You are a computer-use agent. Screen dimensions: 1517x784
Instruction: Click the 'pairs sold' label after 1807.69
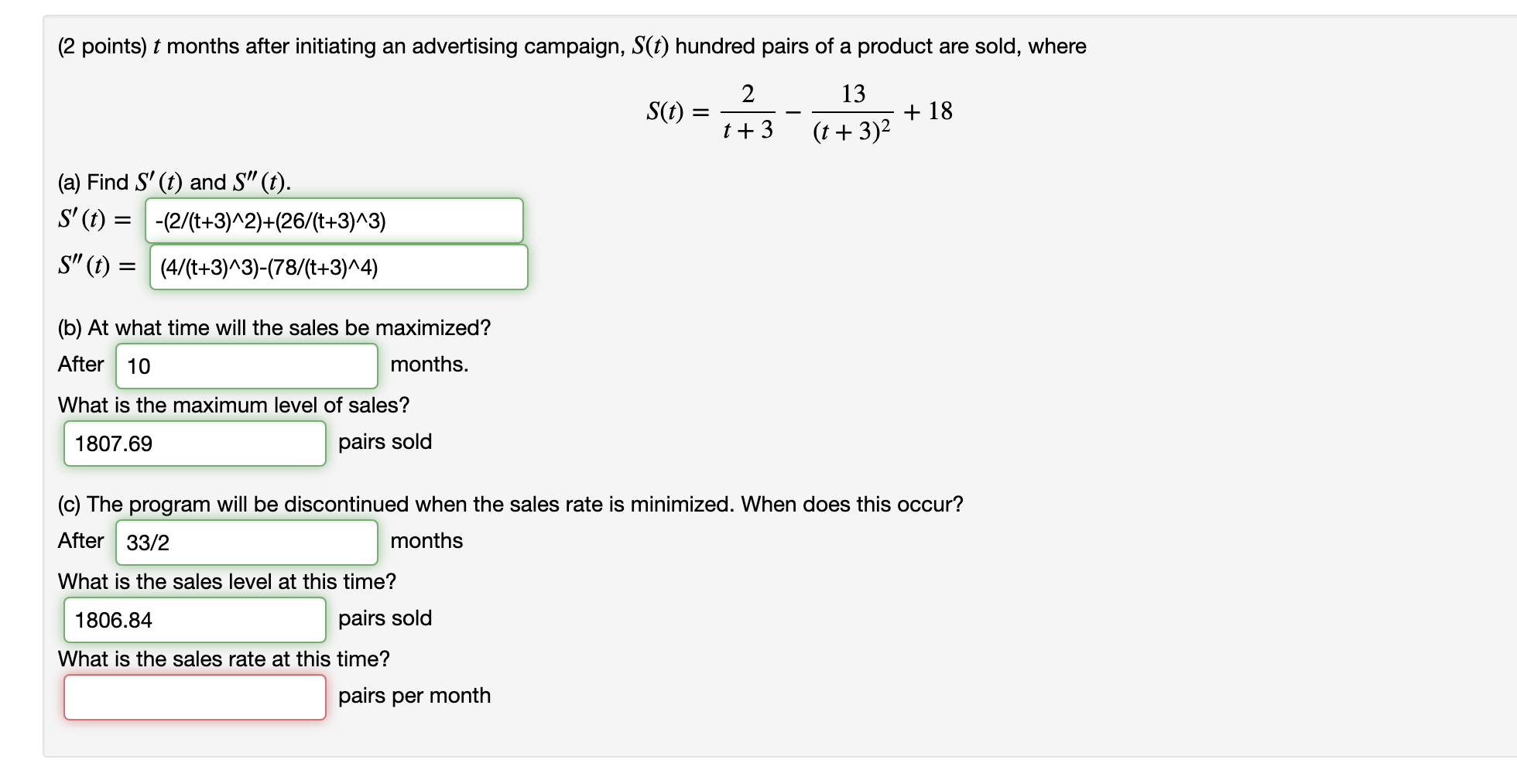tap(385, 442)
